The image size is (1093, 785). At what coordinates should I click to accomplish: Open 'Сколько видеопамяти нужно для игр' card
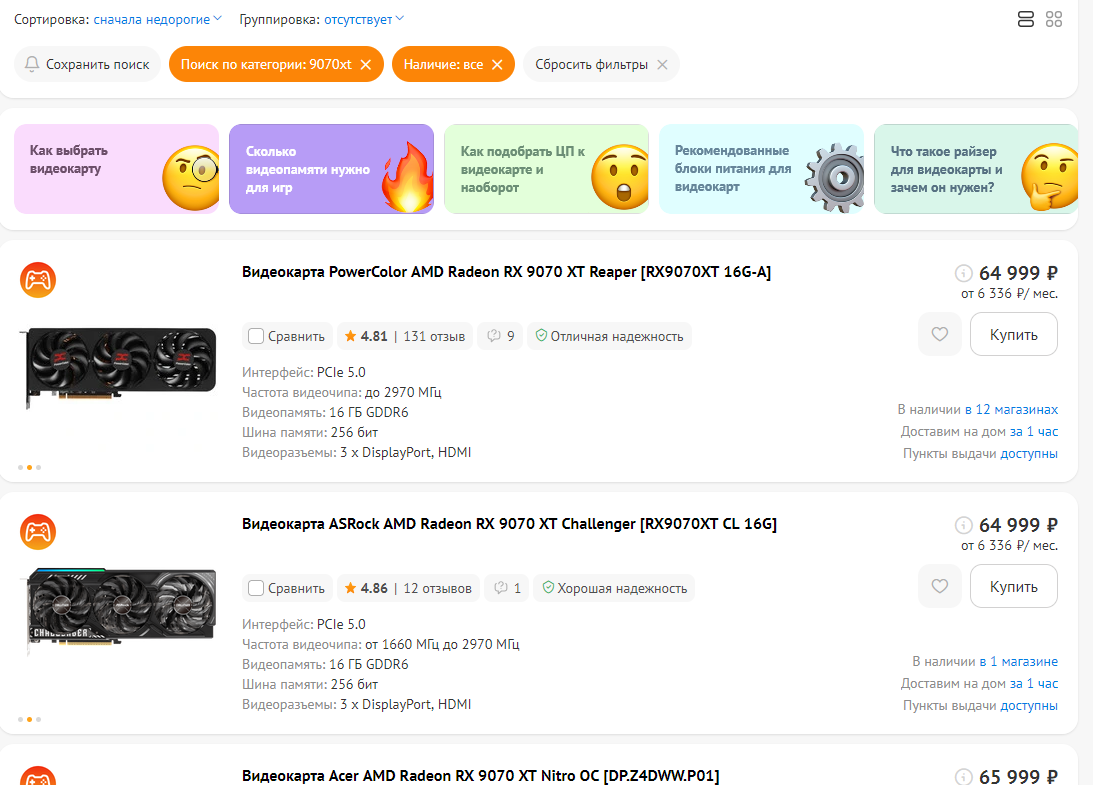(331, 169)
